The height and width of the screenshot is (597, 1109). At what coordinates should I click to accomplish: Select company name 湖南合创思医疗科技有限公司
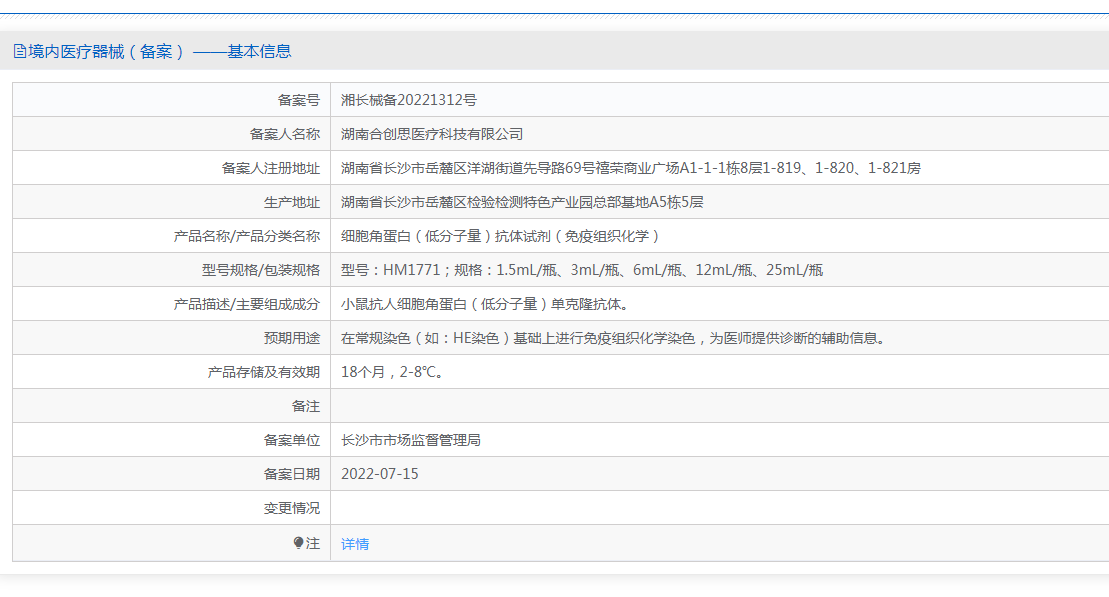click(432, 134)
